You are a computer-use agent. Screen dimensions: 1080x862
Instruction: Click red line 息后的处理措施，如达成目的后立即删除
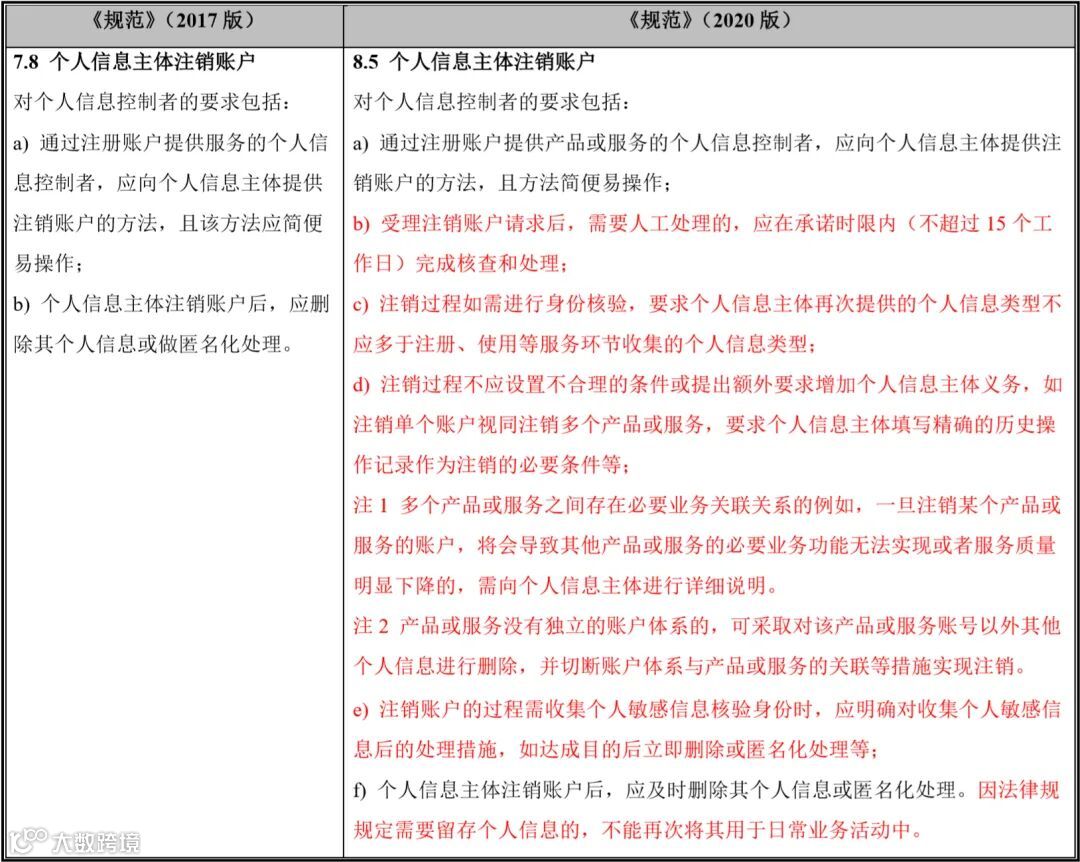(x=616, y=749)
